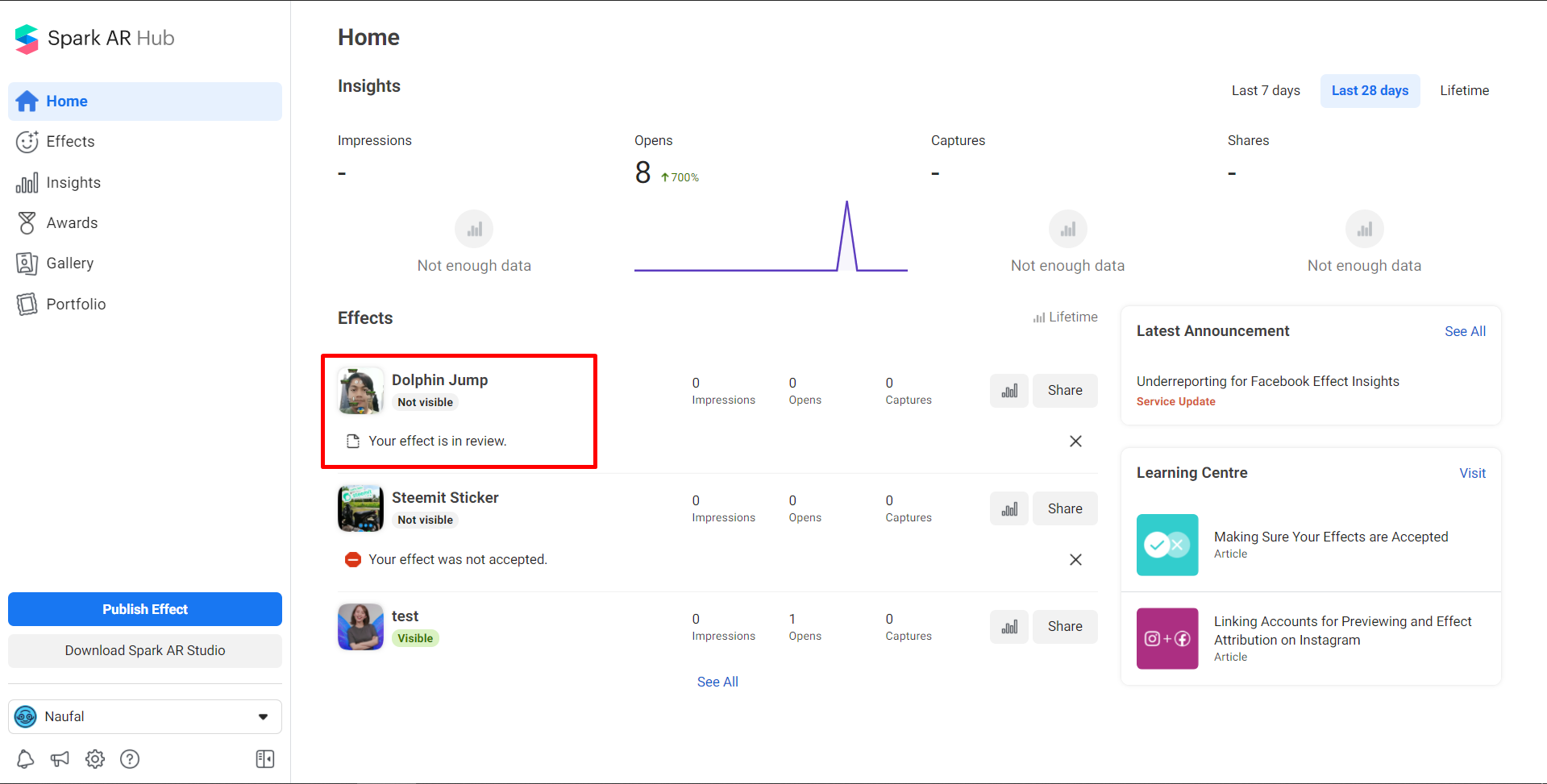Viewport: 1547px width, 784px height.
Task: Click Captures no-data chart icon
Action: click(1067, 230)
